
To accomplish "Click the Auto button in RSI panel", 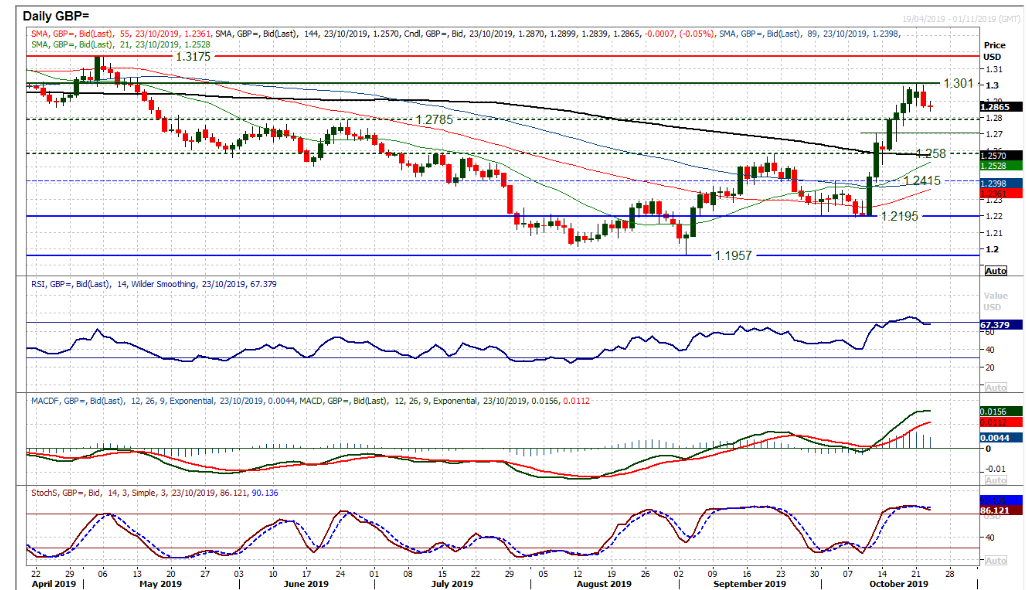I will point(996,387).
